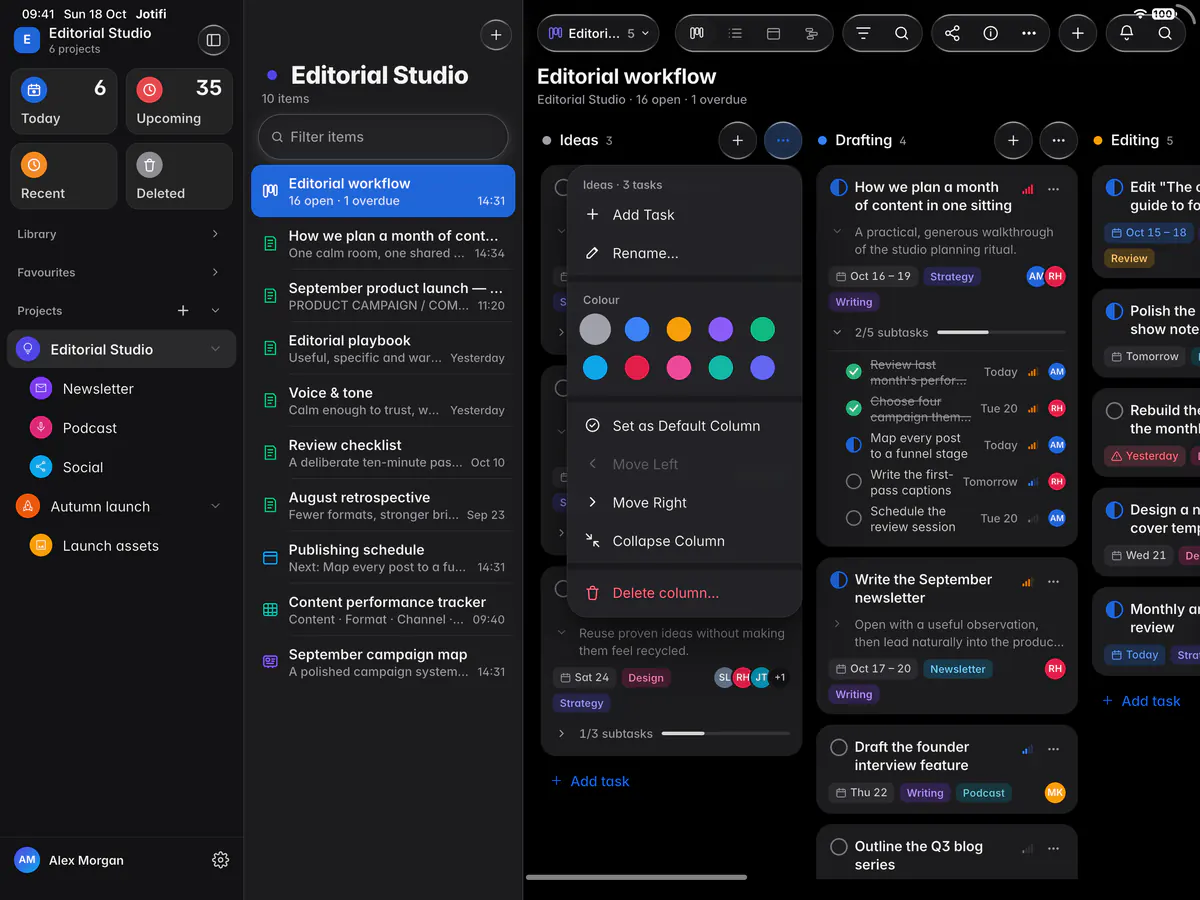Uncheck 'Choose four campaign them...' subtask
Image resolution: width=1200 pixels, height=900 pixels.
click(853, 408)
